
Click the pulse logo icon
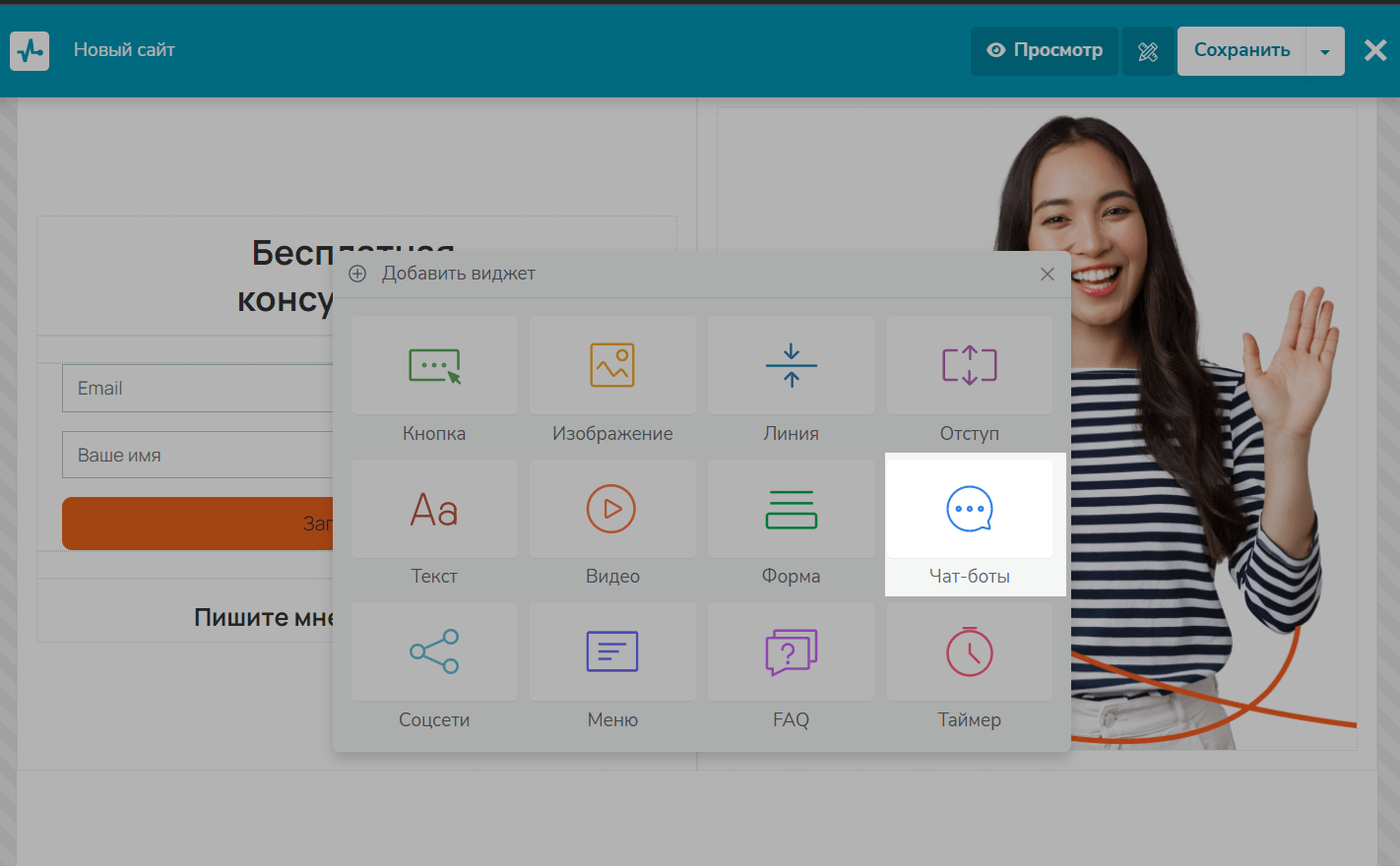(x=30, y=50)
